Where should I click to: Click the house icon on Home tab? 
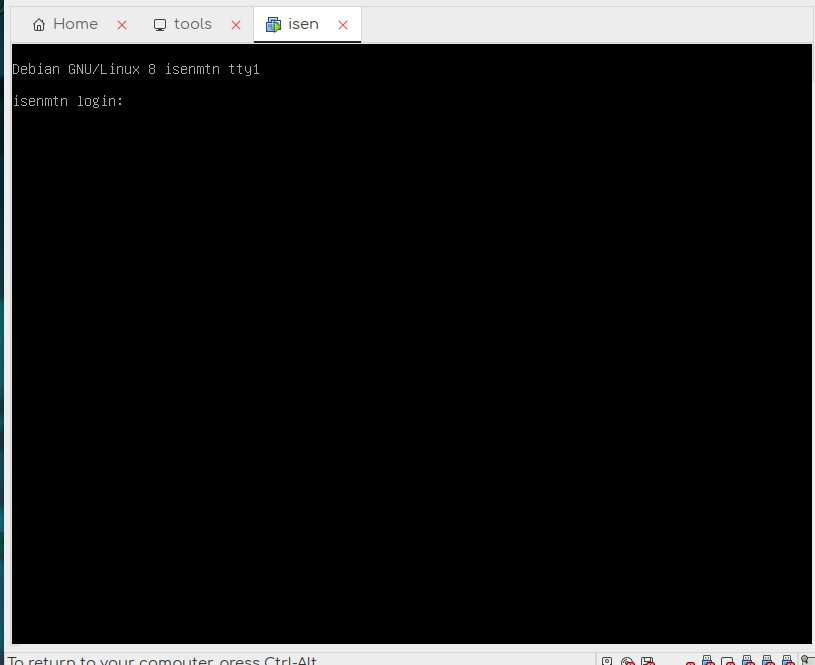pyautogui.click(x=39, y=25)
